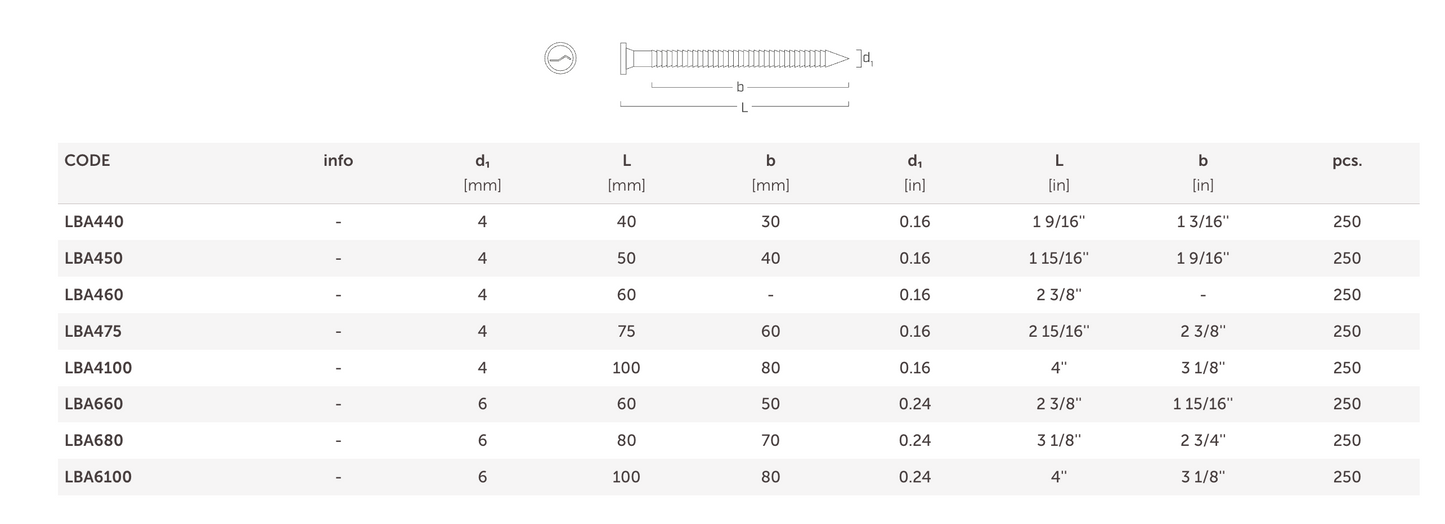
Task: Click the 2 15/16'' length cell
Action: click(1059, 331)
